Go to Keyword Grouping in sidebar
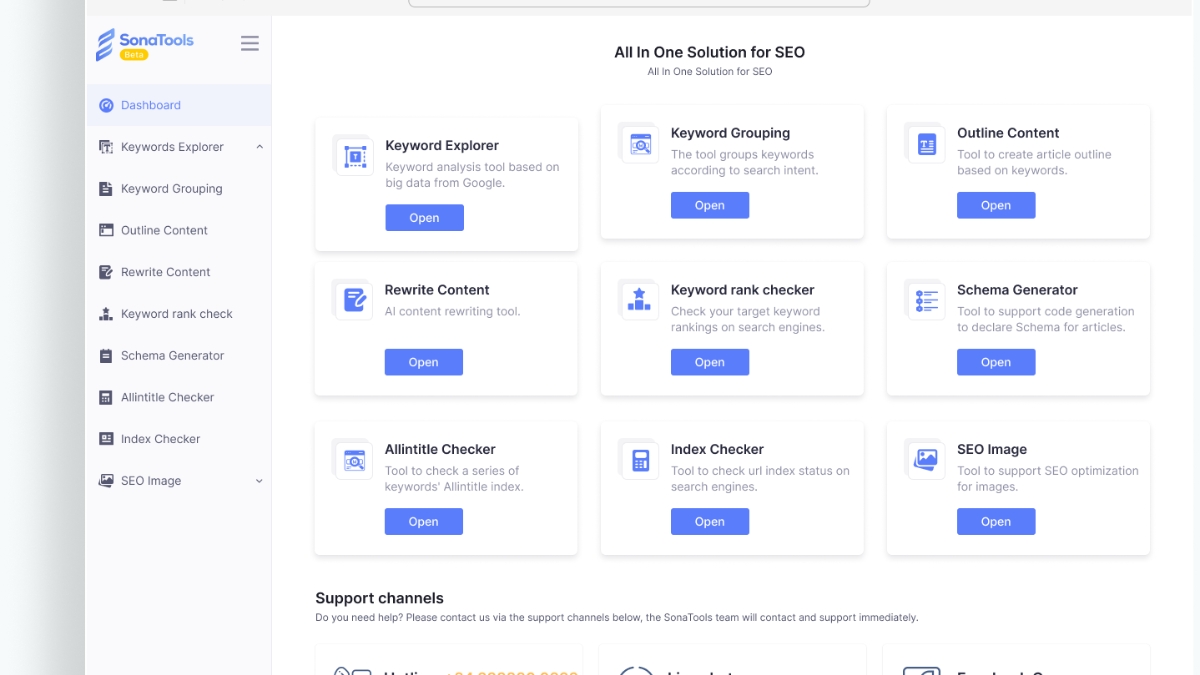The width and height of the screenshot is (1200, 675). point(171,189)
